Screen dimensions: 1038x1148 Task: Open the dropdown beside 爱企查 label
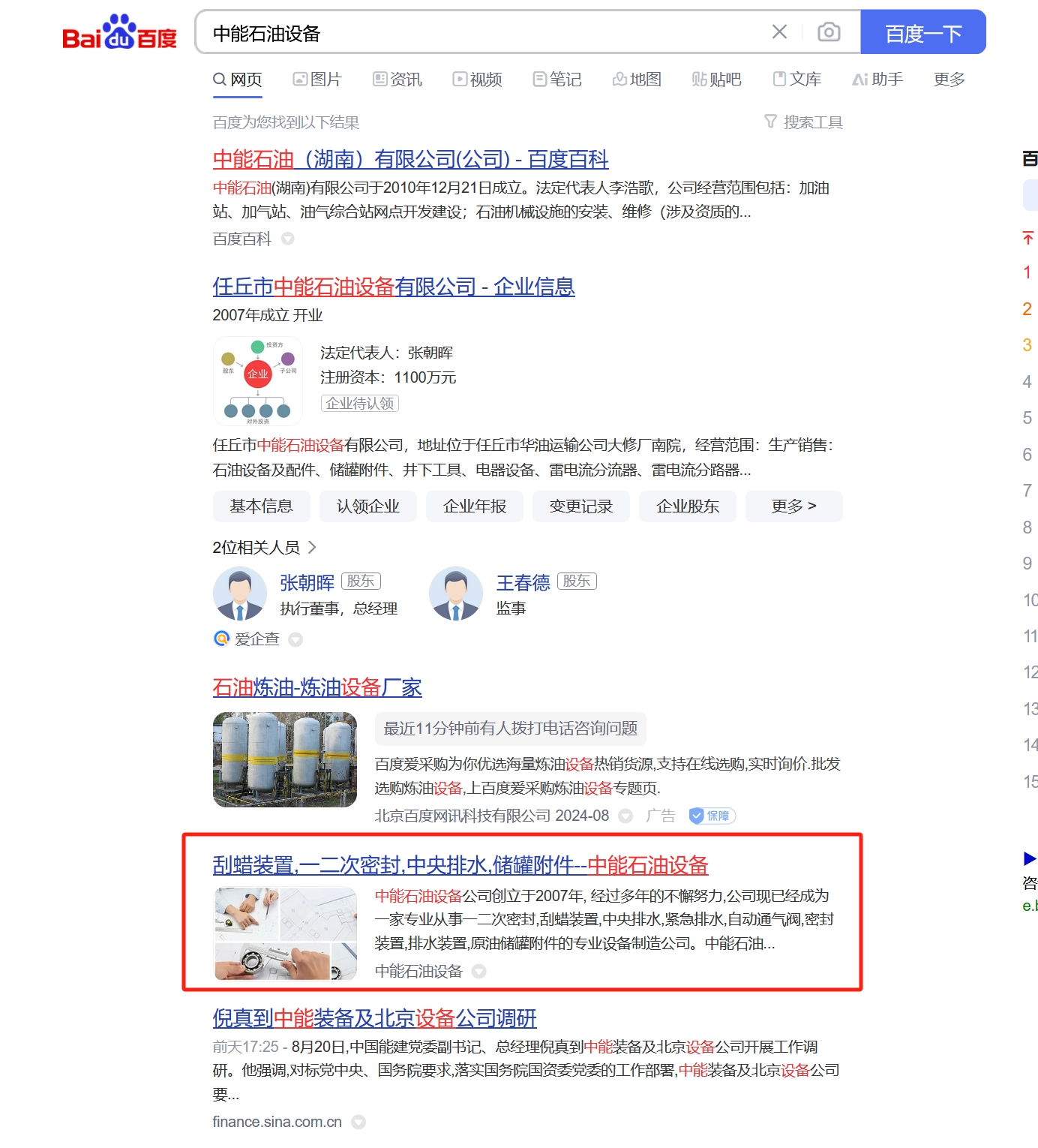click(x=295, y=639)
